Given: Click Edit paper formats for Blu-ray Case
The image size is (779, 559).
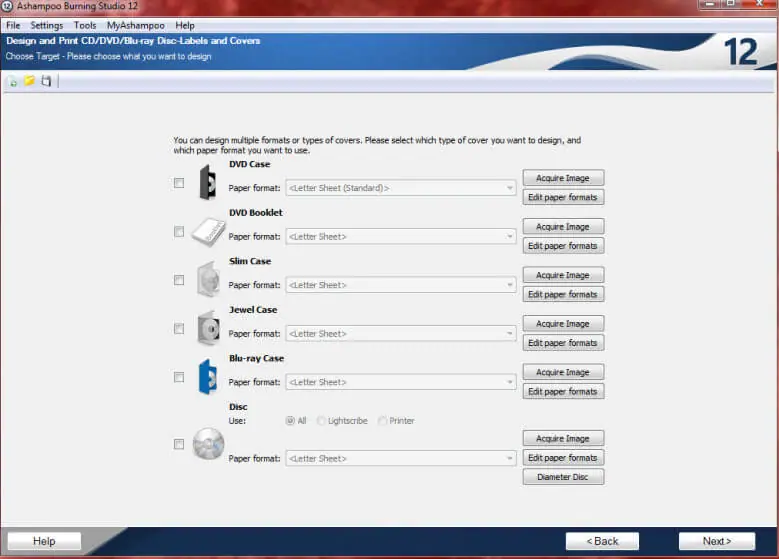Looking at the screenshot, I should click(x=563, y=392).
